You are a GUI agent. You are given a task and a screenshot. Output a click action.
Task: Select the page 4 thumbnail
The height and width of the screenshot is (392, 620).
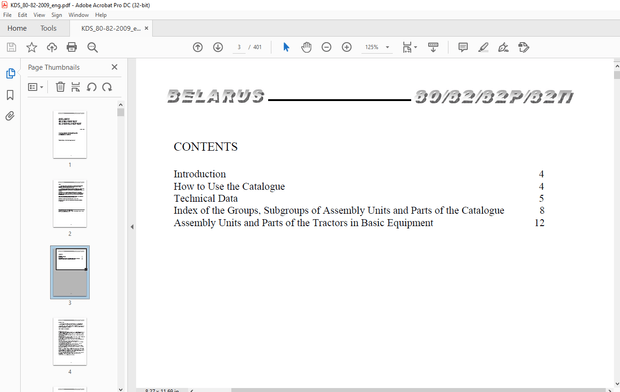(70, 342)
